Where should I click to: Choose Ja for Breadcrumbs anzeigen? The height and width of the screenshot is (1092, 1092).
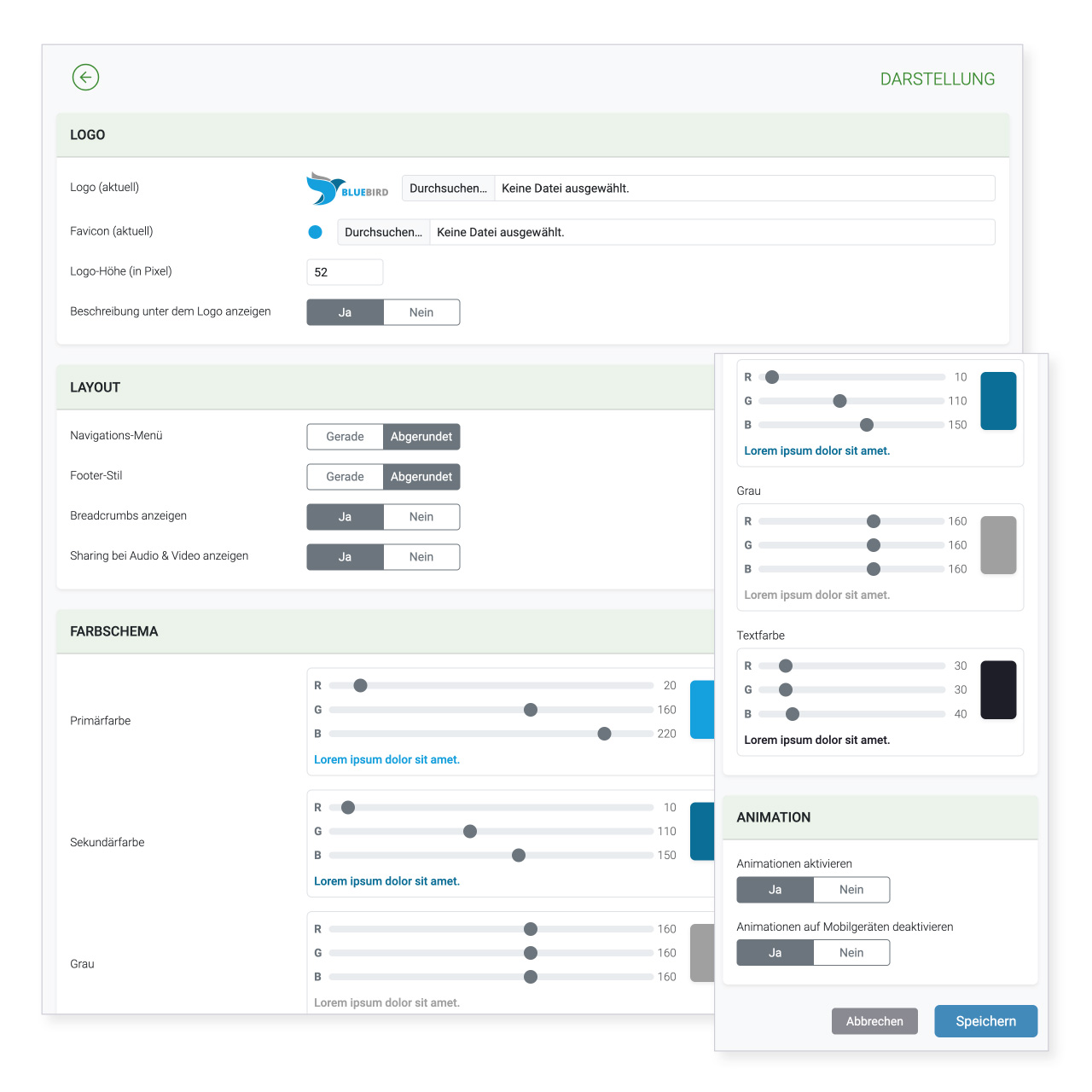point(345,517)
